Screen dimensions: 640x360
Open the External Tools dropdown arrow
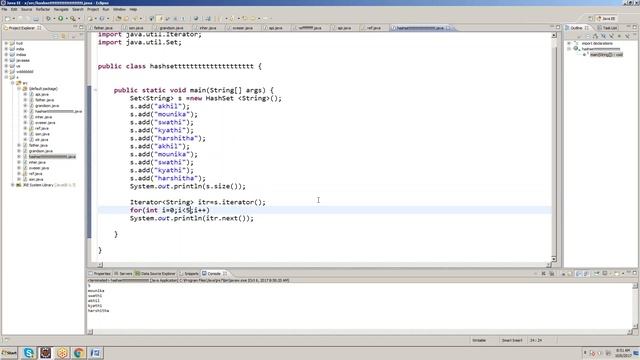pyautogui.click(x=79, y=18)
